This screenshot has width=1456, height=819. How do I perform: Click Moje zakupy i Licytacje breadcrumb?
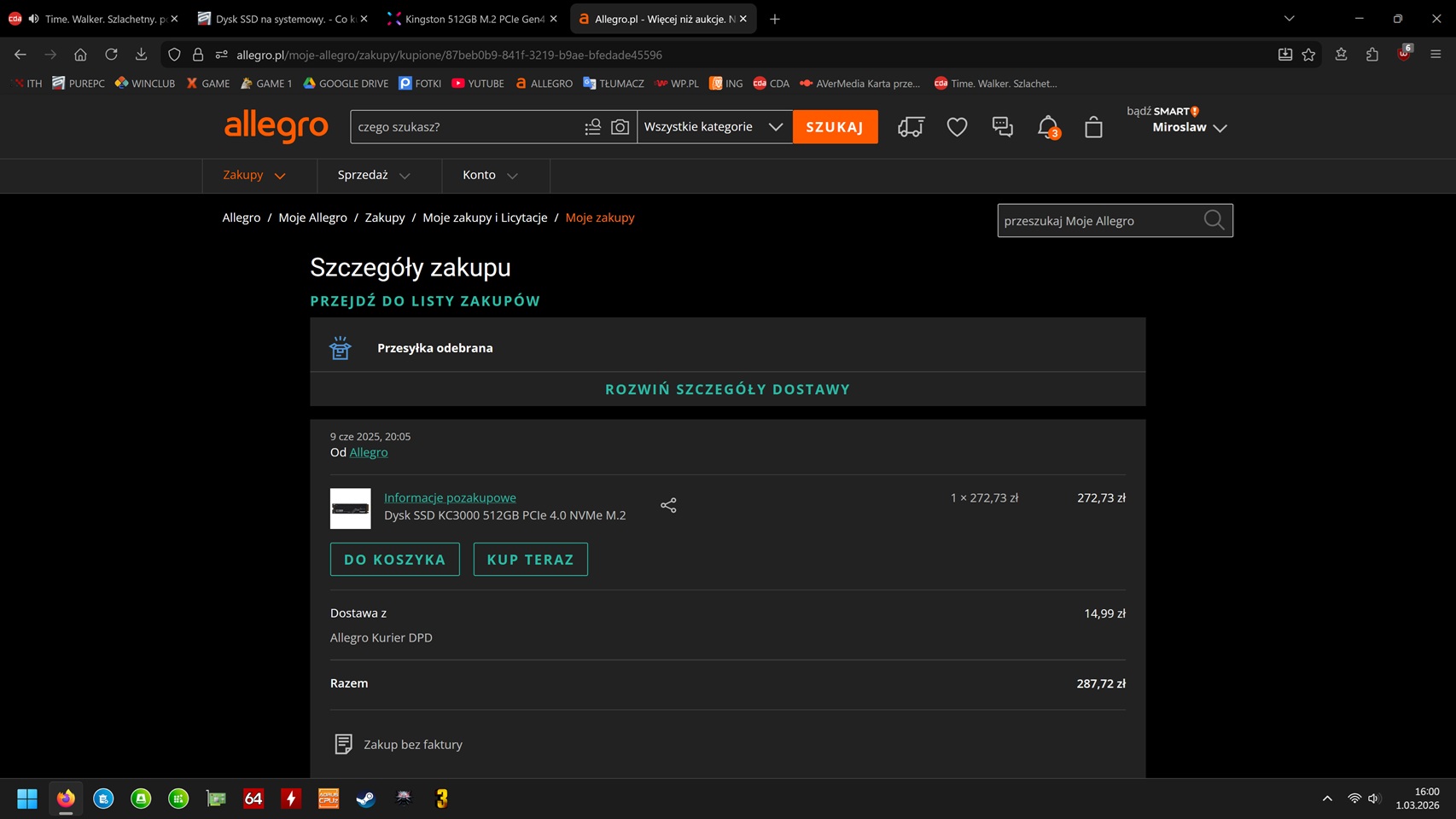(x=485, y=218)
